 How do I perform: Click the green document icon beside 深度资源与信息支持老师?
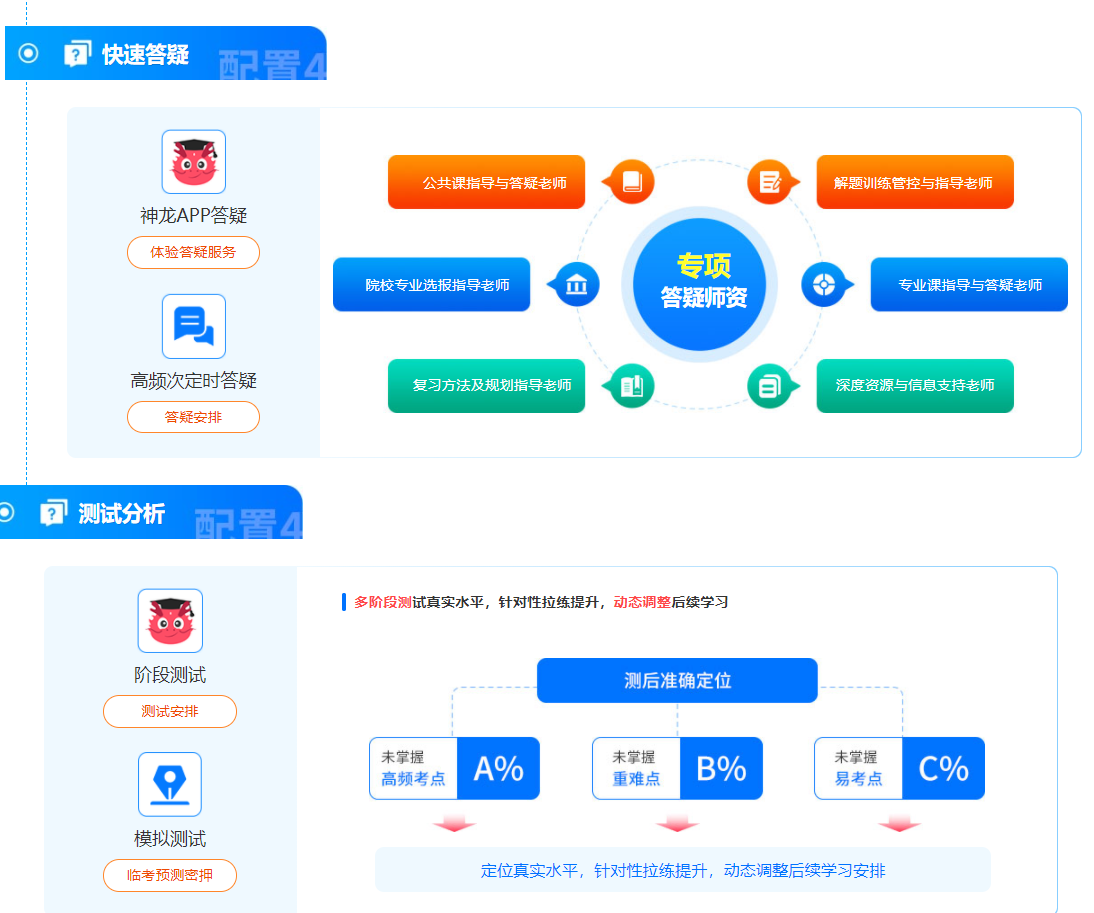[x=772, y=386]
